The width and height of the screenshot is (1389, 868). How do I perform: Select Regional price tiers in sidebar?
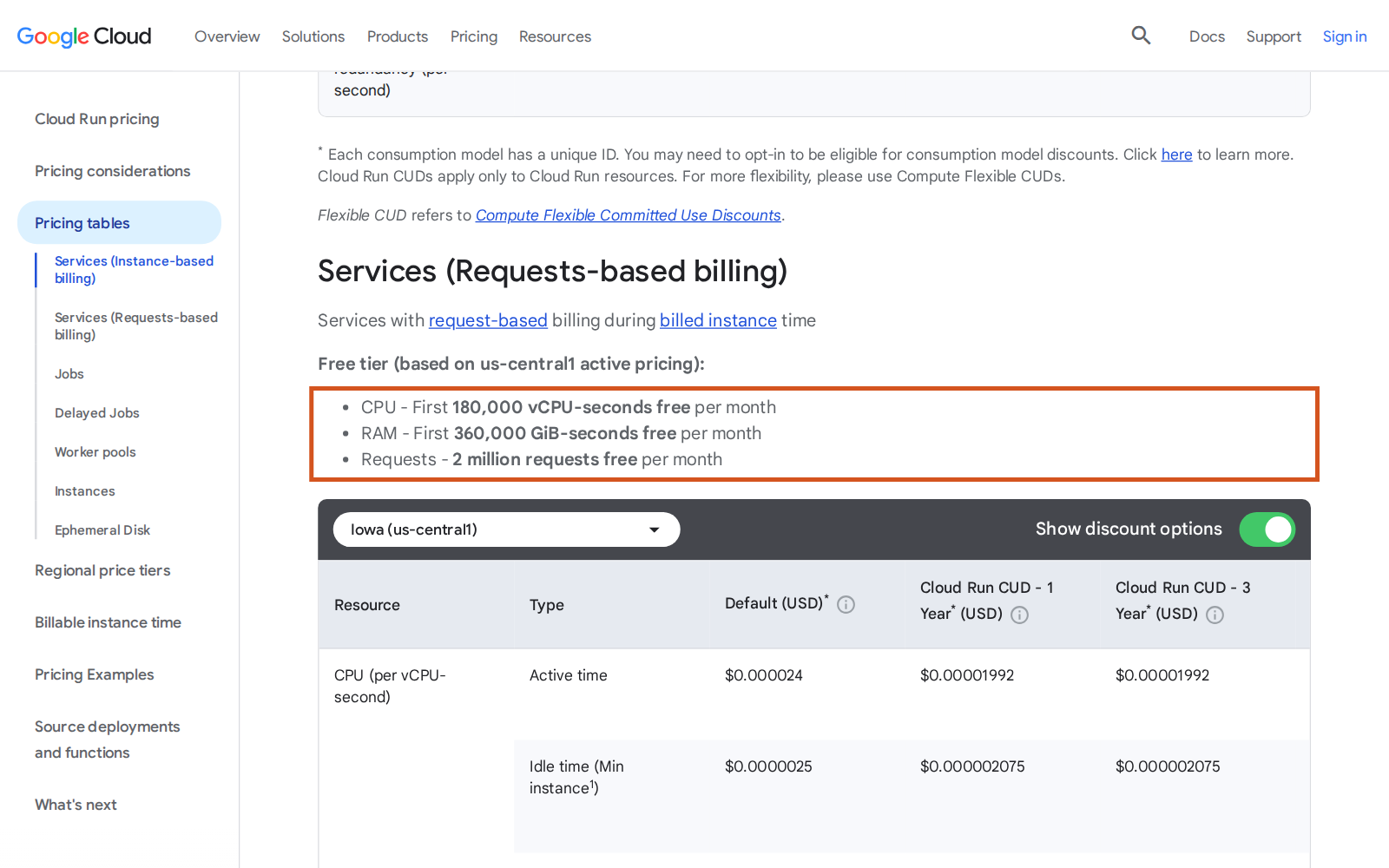[x=102, y=570]
